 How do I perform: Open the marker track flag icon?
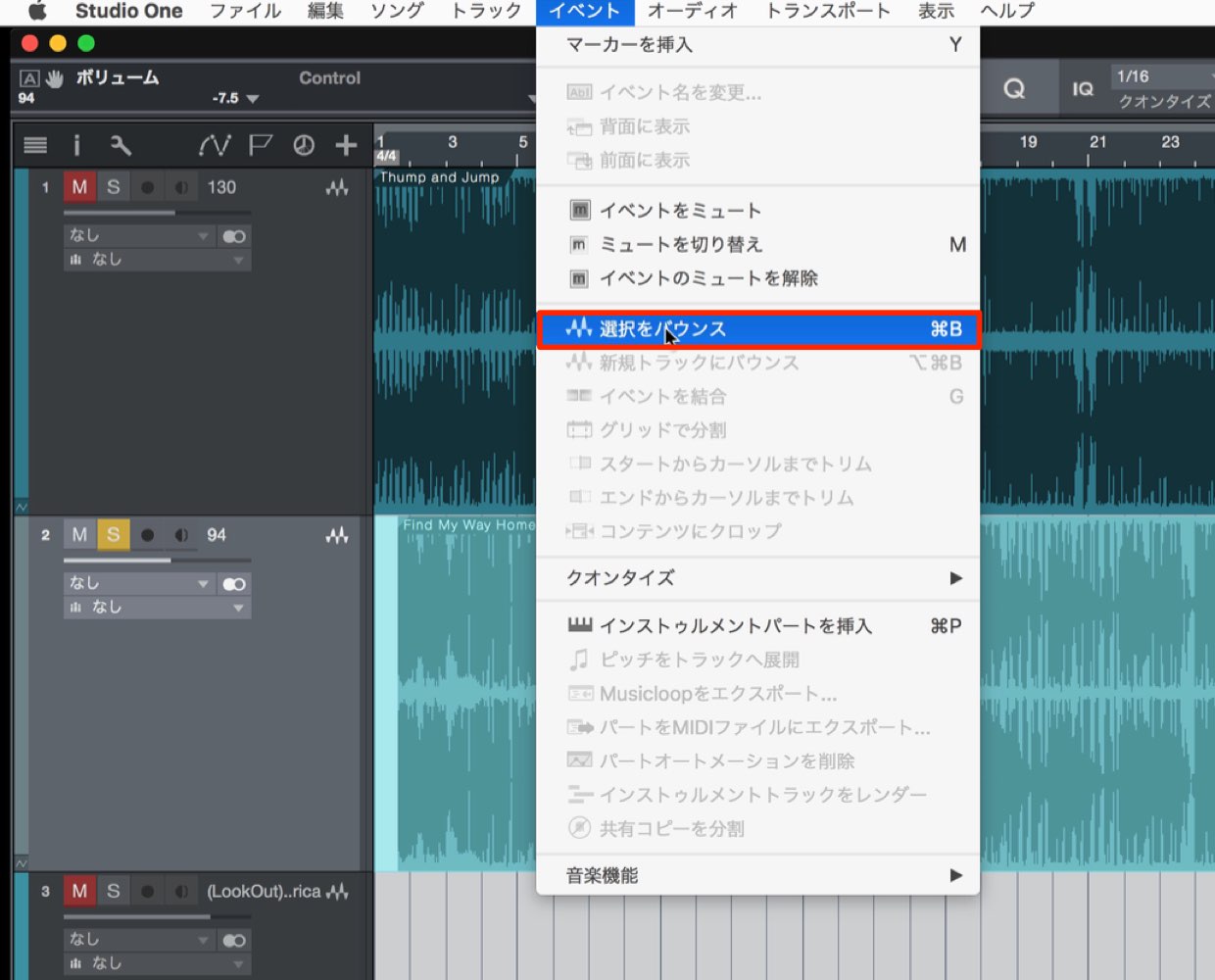(260, 146)
